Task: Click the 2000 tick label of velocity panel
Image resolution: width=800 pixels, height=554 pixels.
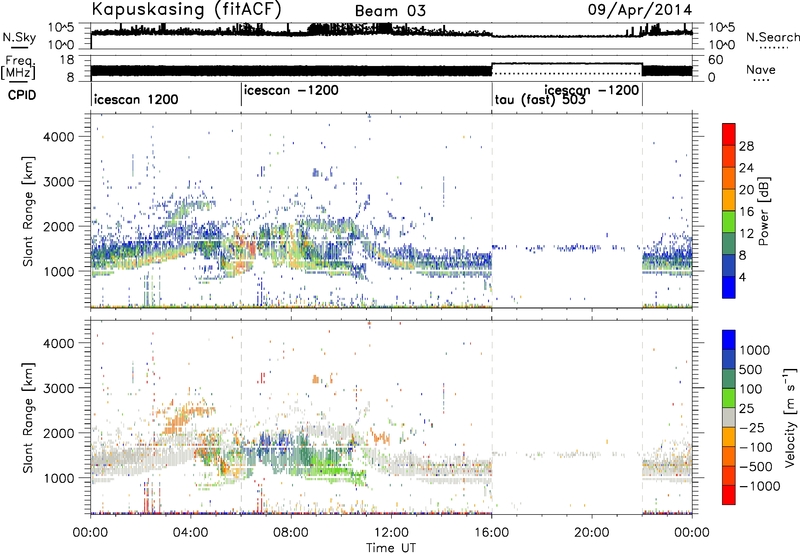Action: [x=58, y=433]
